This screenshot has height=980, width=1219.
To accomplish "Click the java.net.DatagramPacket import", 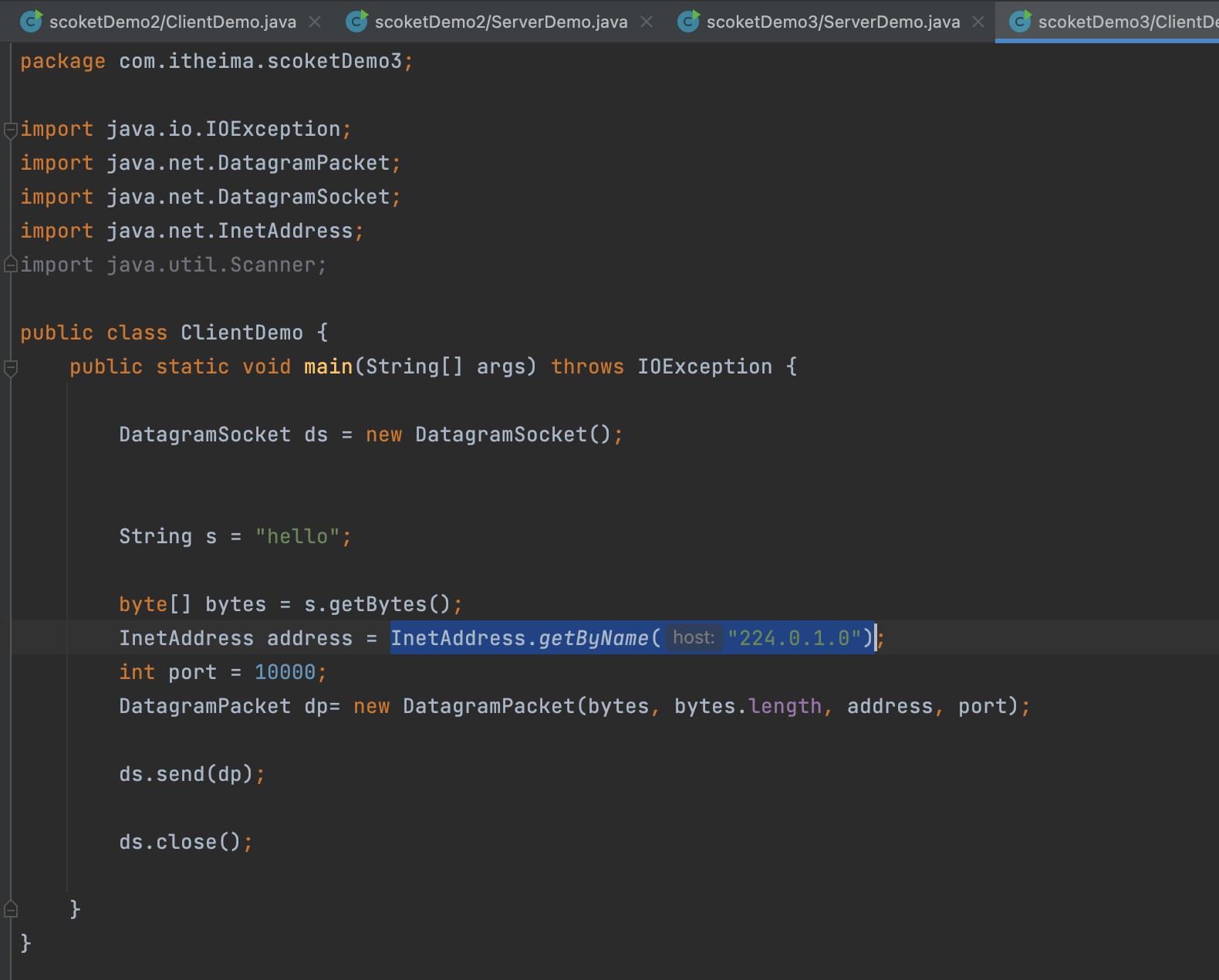I will pyautogui.click(x=248, y=163).
